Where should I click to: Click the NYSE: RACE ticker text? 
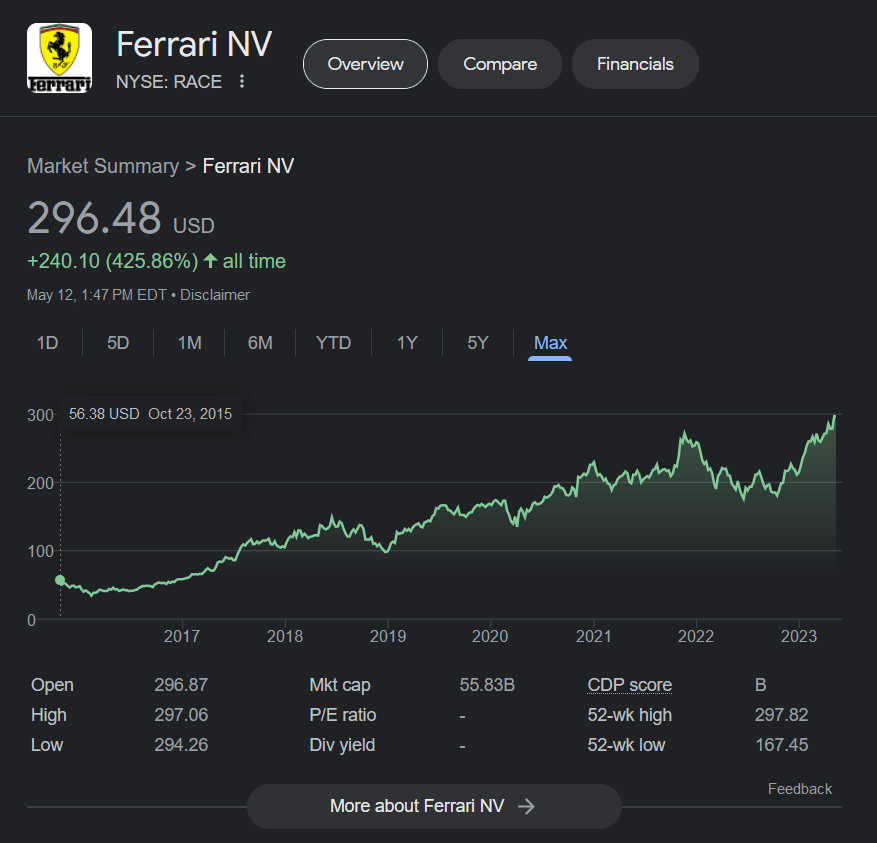169,82
